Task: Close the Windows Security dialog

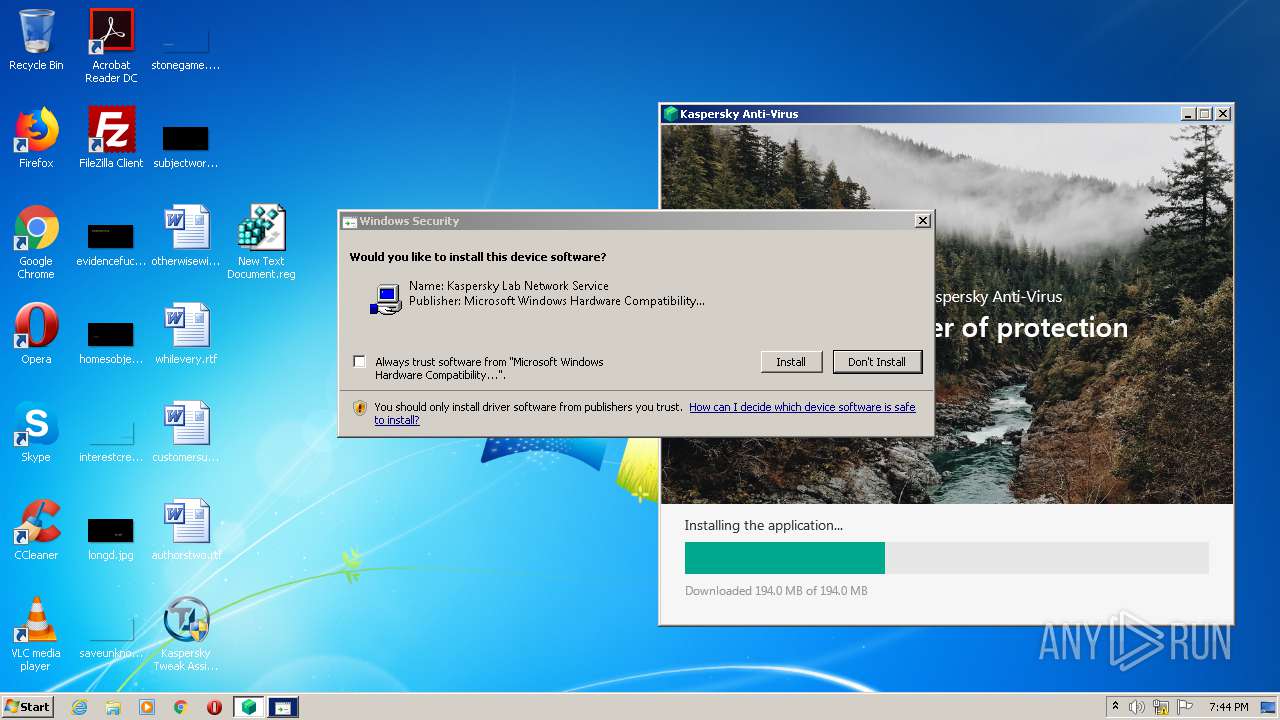Action: tap(923, 221)
